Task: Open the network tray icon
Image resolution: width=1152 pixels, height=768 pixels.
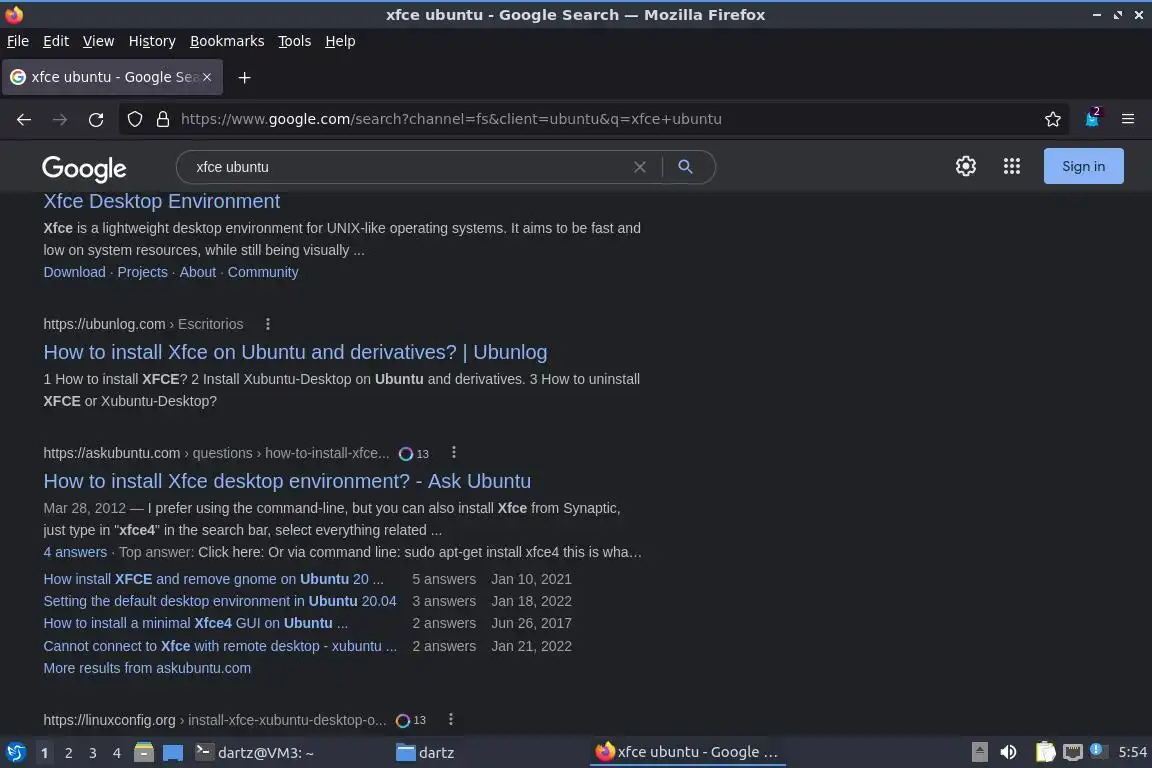Action: click(x=1073, y=752)
